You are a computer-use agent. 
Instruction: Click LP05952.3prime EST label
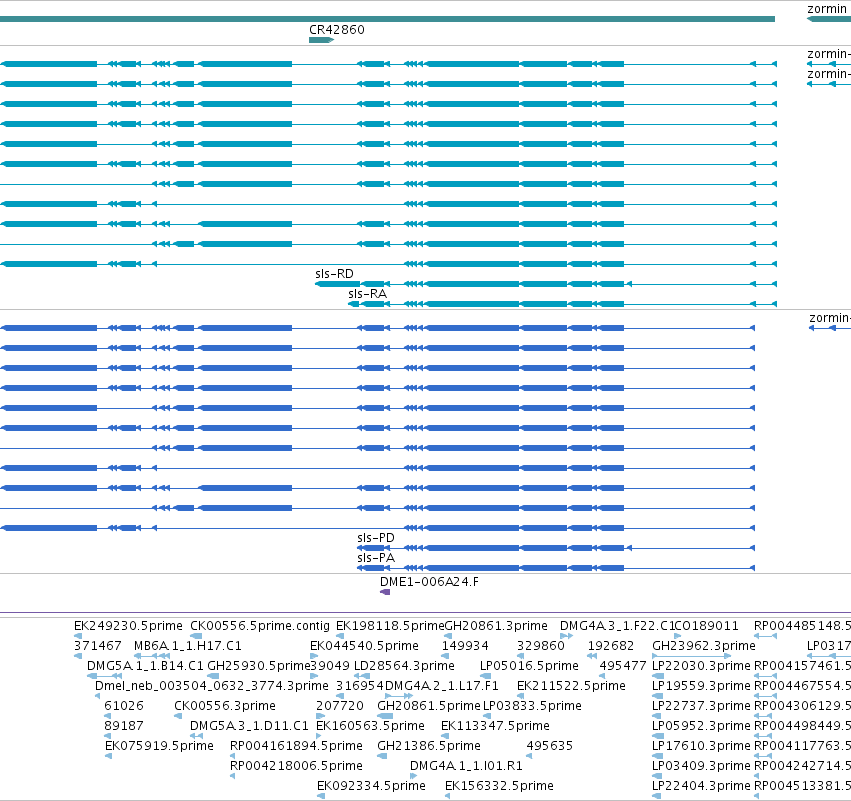tap(701, 726)
